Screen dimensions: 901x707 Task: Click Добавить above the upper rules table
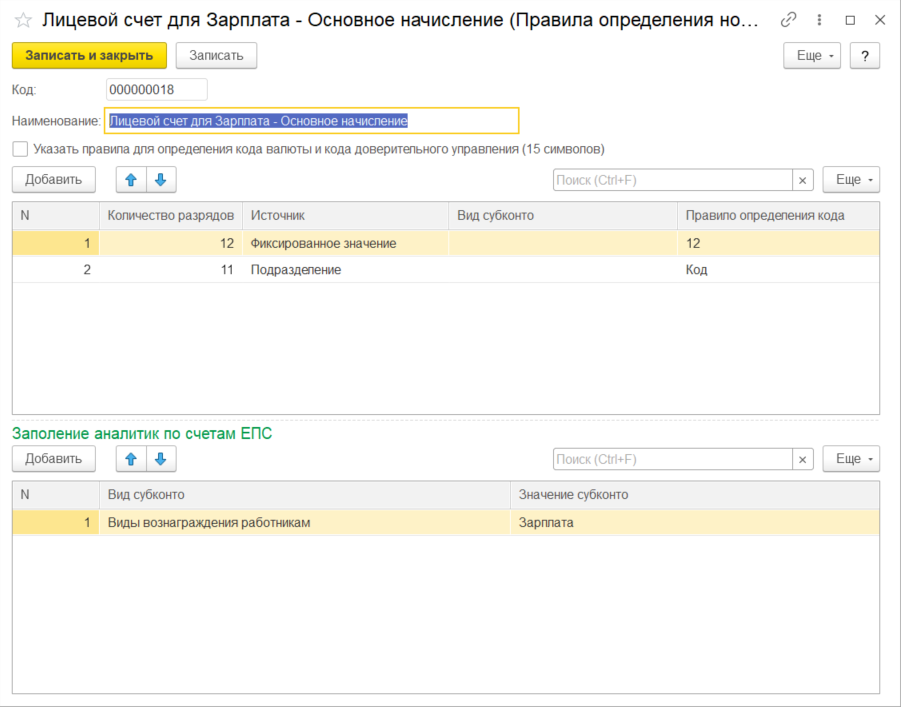53,180
